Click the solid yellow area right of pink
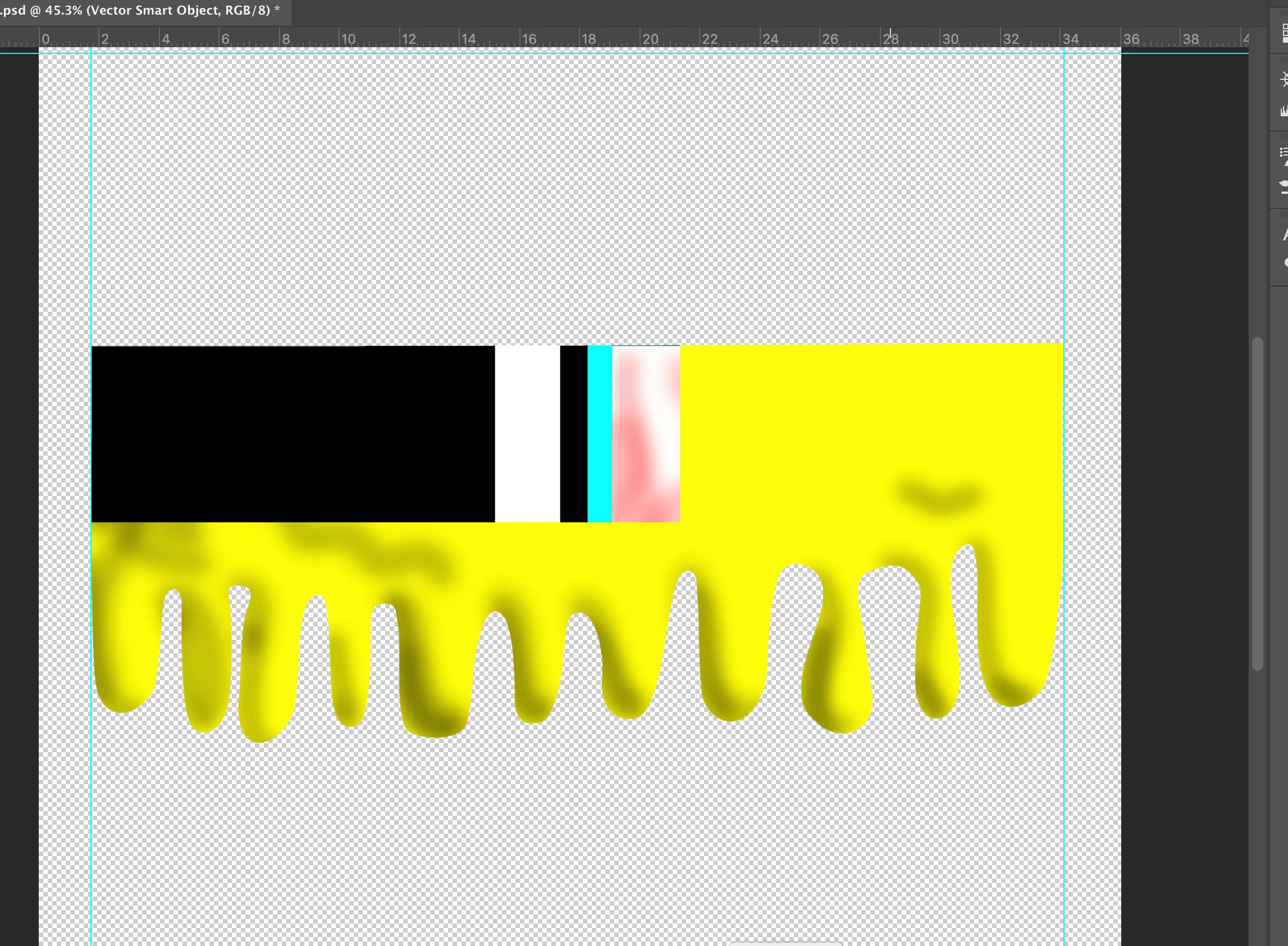The height and width of the screenshot is (946, 1288). coord(858,424)
